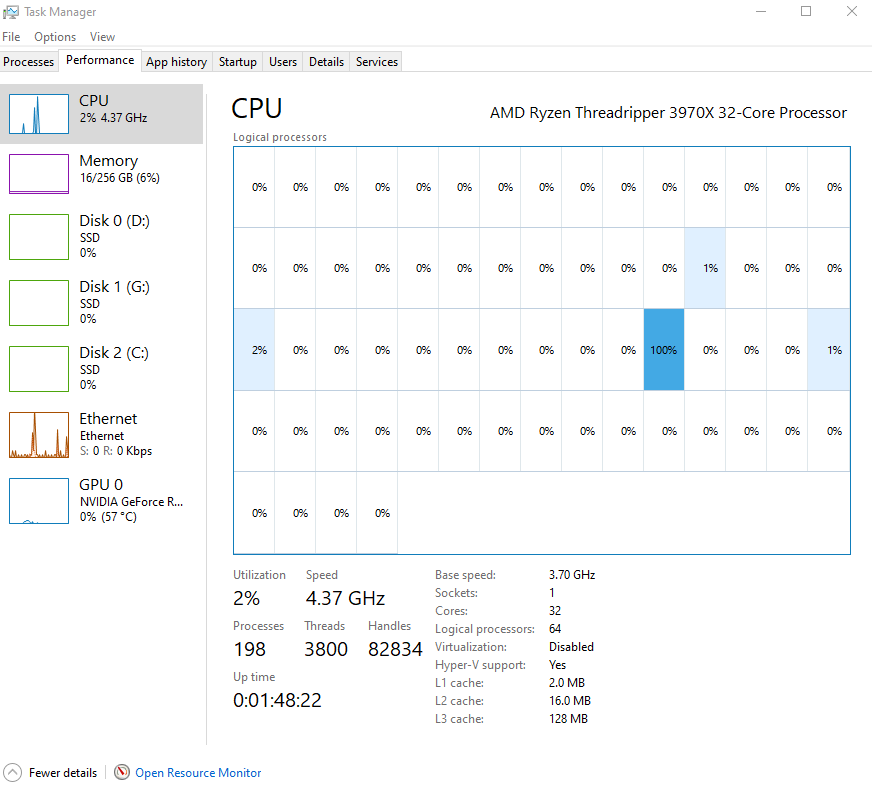Screen dimensions: 872x793
Task: Switch to the Startup tab
Action: [237, 62]
